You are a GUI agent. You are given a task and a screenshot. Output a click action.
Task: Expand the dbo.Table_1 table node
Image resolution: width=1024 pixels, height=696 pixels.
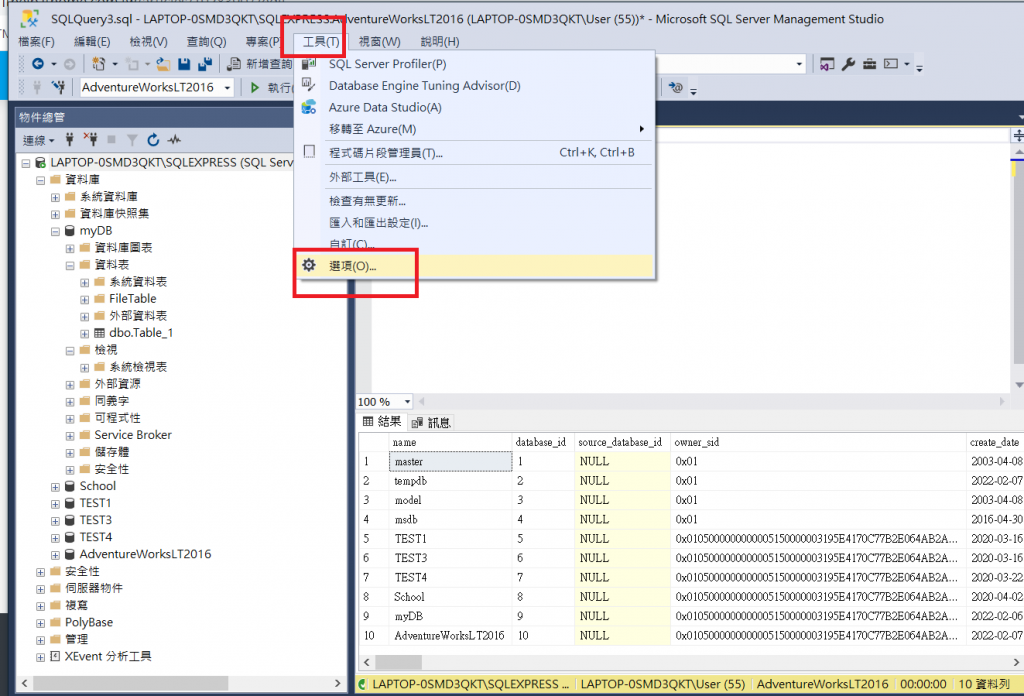coord(84,334)
